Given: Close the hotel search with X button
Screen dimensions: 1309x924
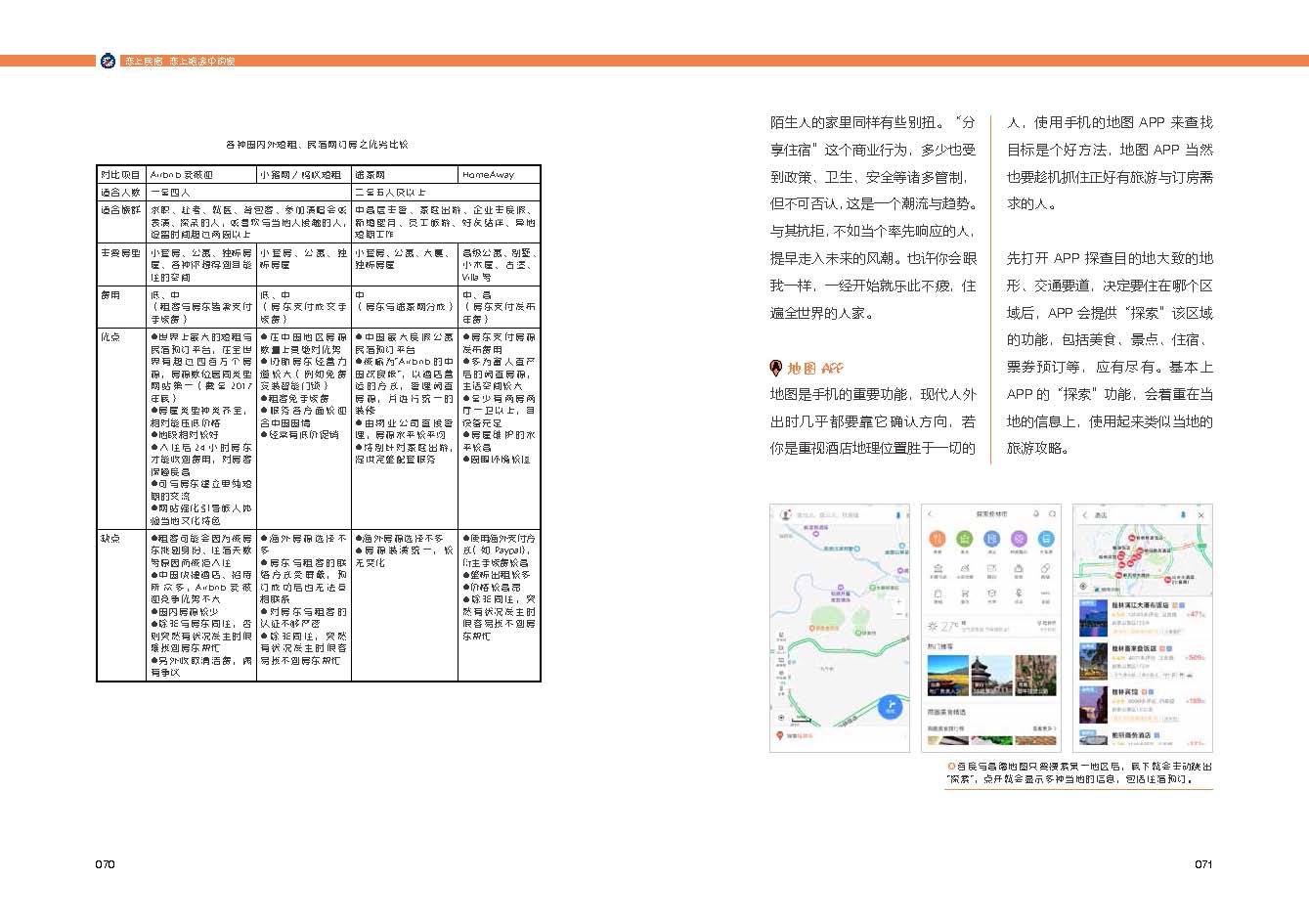Looking at the screenshot, I should click(1201, 515).
